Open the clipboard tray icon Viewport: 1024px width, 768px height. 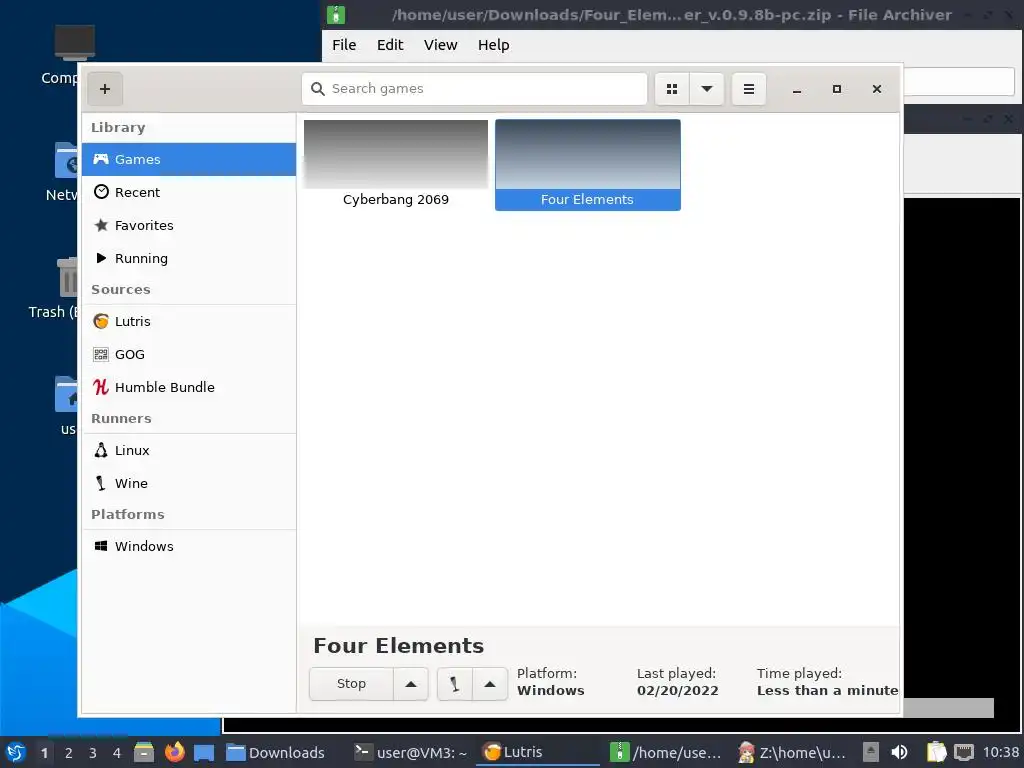[936, 752]
